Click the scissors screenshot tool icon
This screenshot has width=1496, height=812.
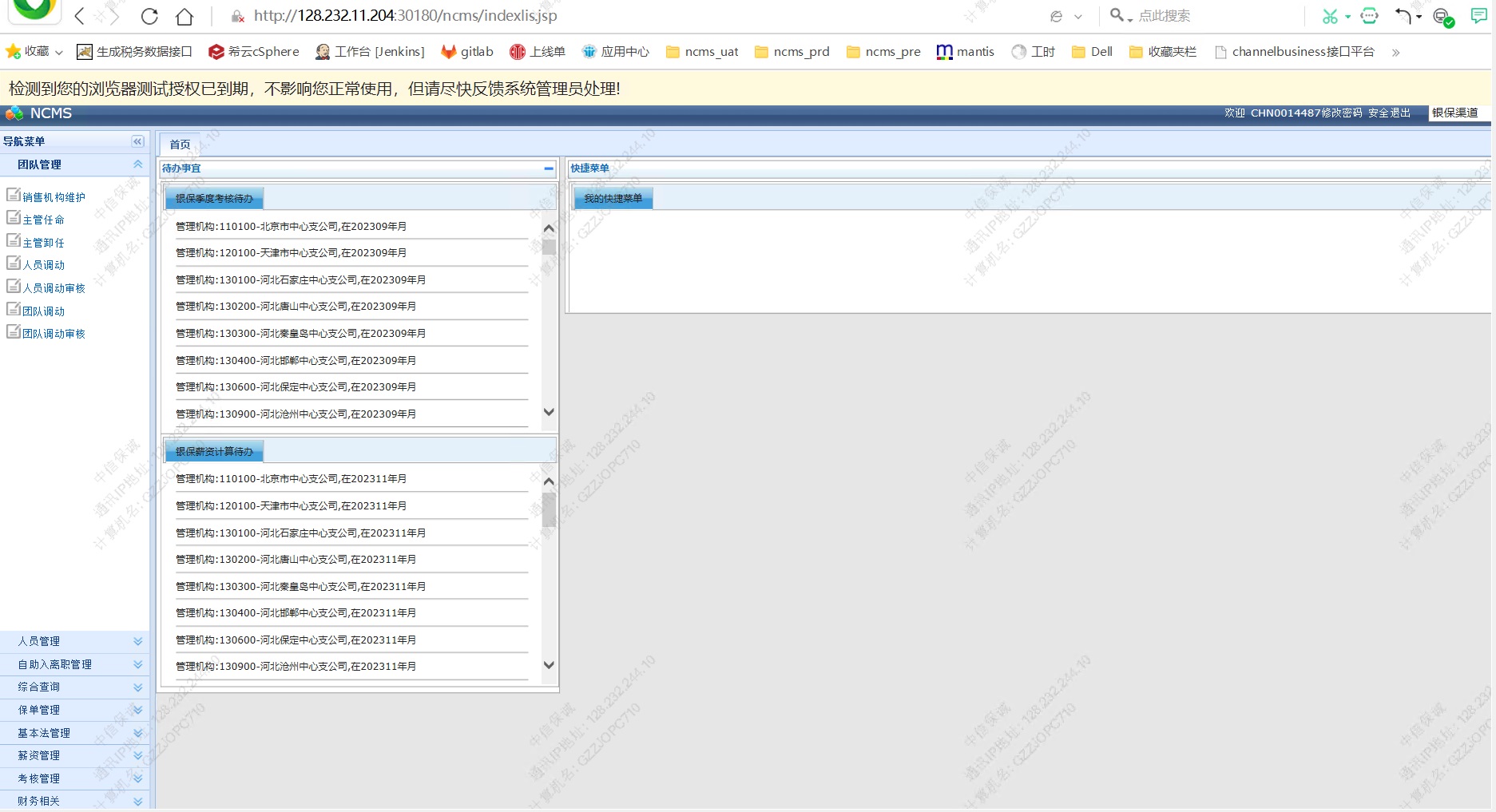tap(1330, 16)
